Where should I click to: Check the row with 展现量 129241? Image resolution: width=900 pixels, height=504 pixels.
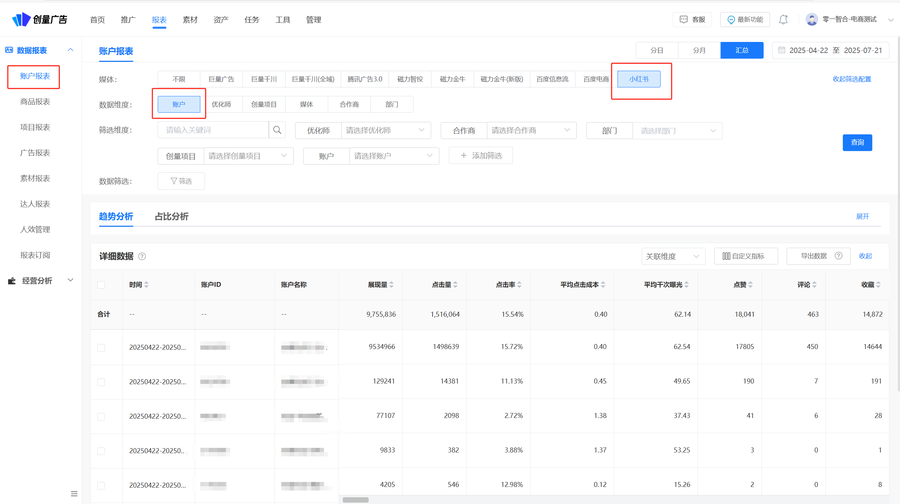point(101,382)
